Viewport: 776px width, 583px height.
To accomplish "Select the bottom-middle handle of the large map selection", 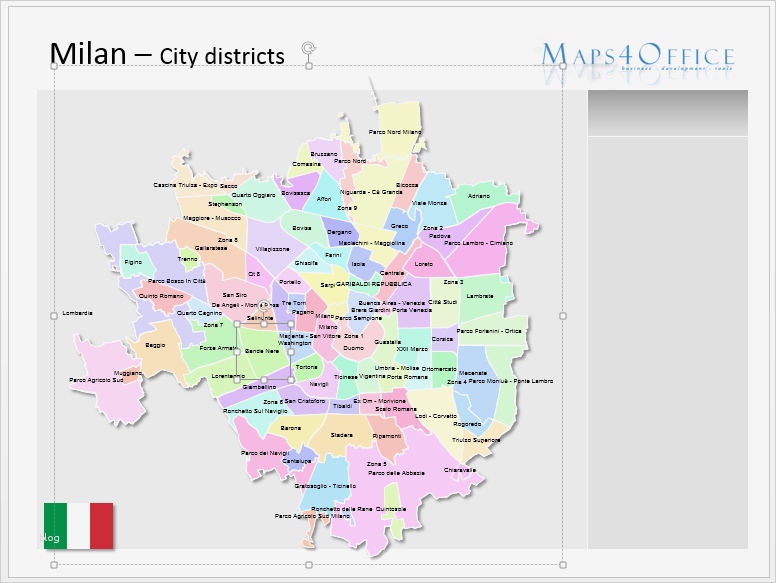I will click(x=309, y=565).
